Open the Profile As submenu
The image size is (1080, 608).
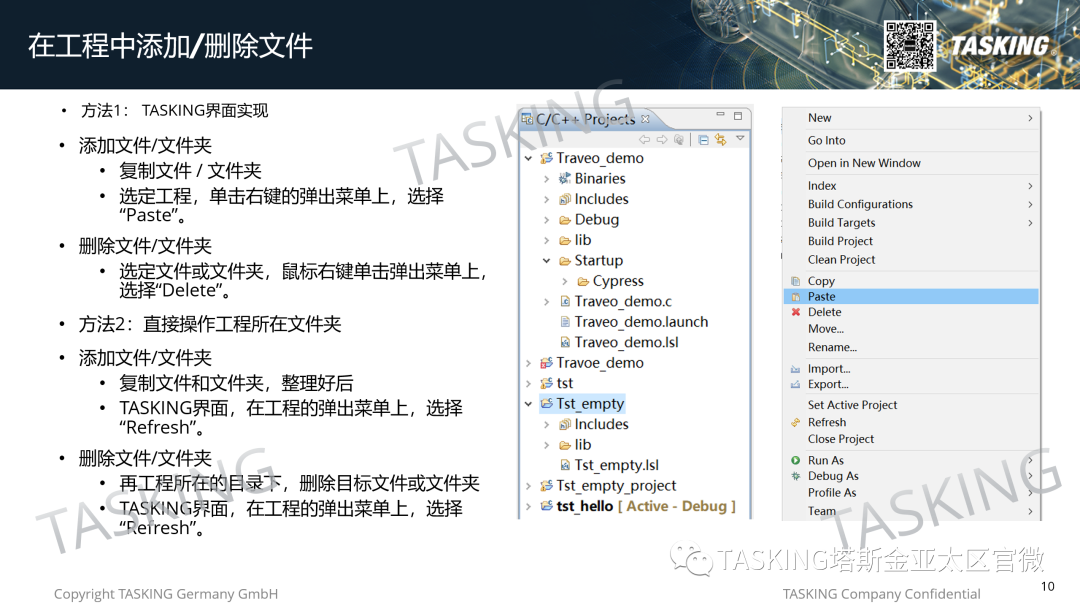click(911, 493)
